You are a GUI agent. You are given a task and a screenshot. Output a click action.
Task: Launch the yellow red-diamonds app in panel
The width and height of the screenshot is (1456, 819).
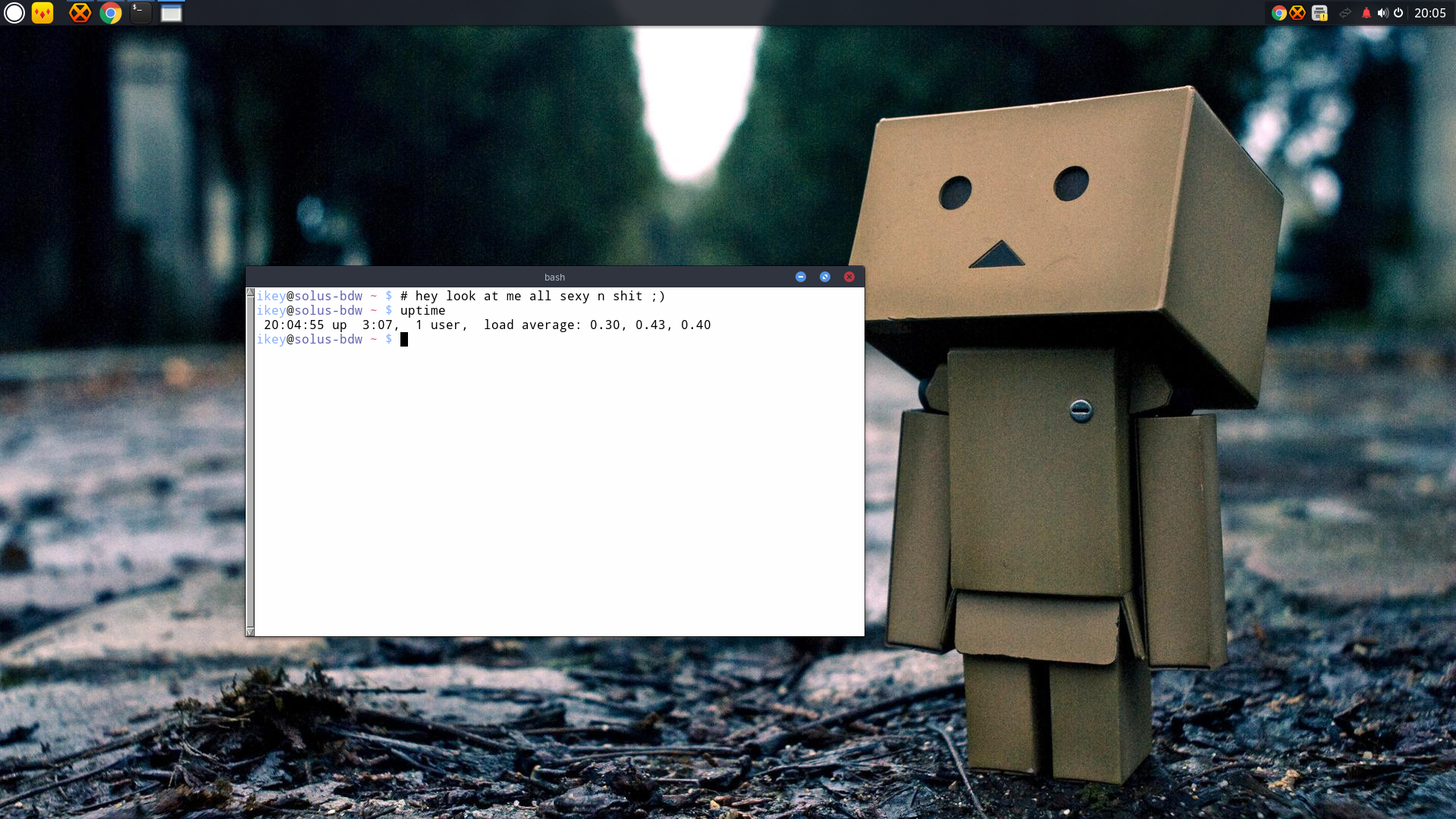(42, 13)
